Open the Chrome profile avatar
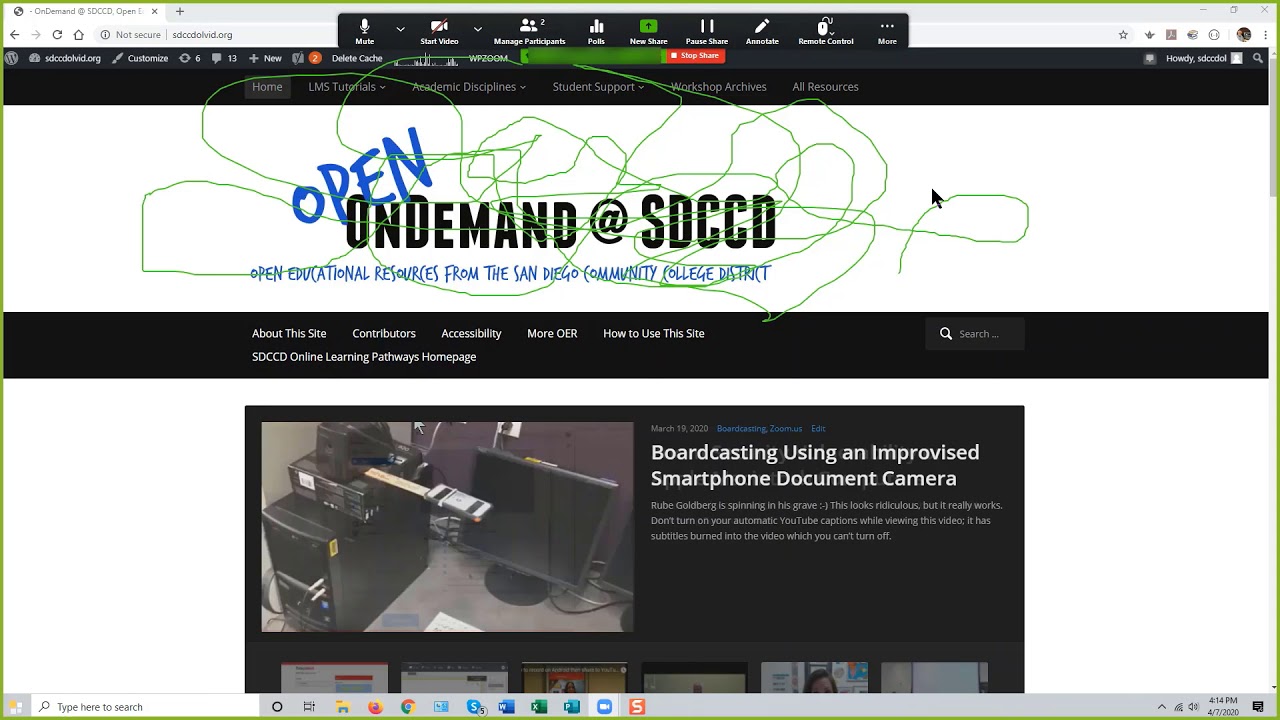The height and width of the screenshot is (720, 1280). click(1244, 34)
